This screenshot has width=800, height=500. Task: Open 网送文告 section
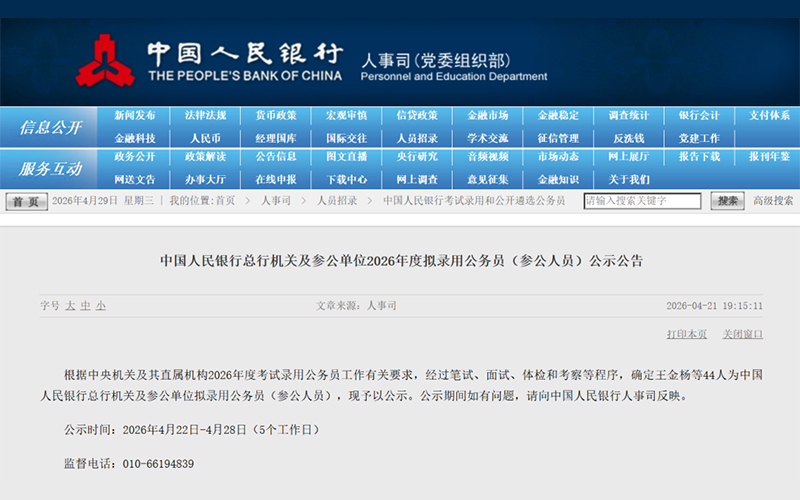(135, 180)
